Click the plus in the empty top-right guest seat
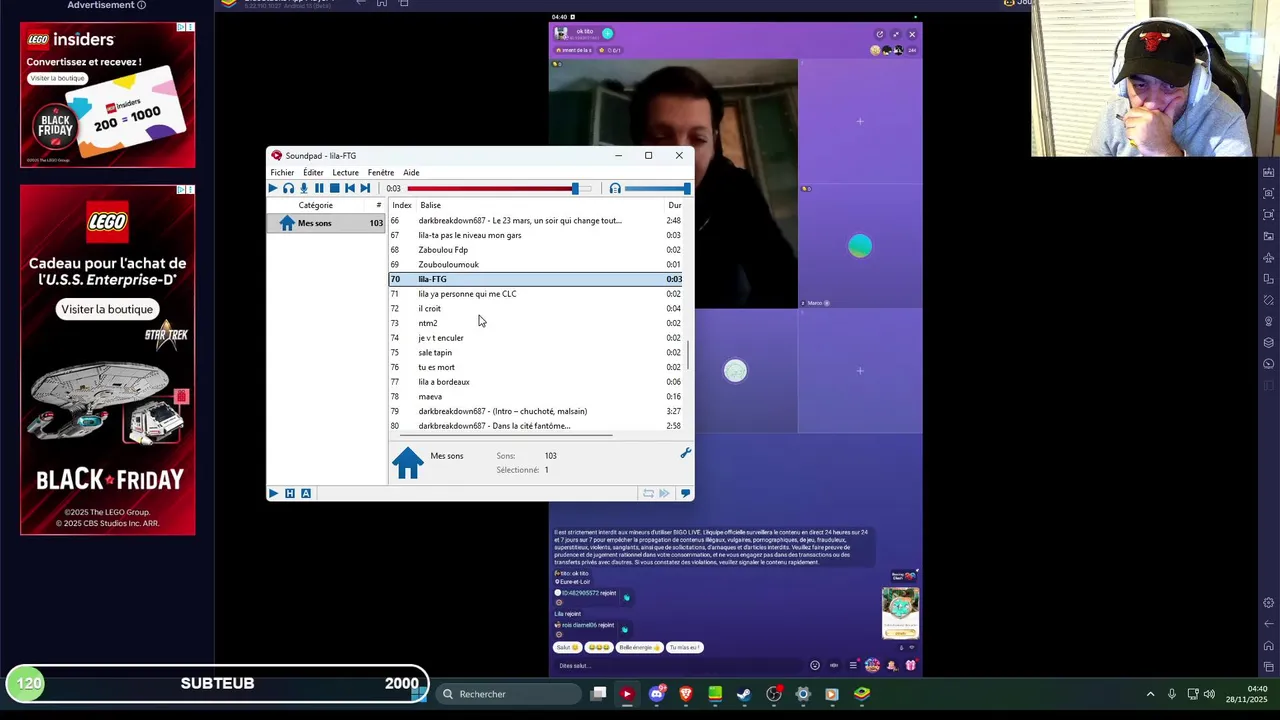Screen dimensions: 1280x720 pyautogui.click(x=860, y=121)
